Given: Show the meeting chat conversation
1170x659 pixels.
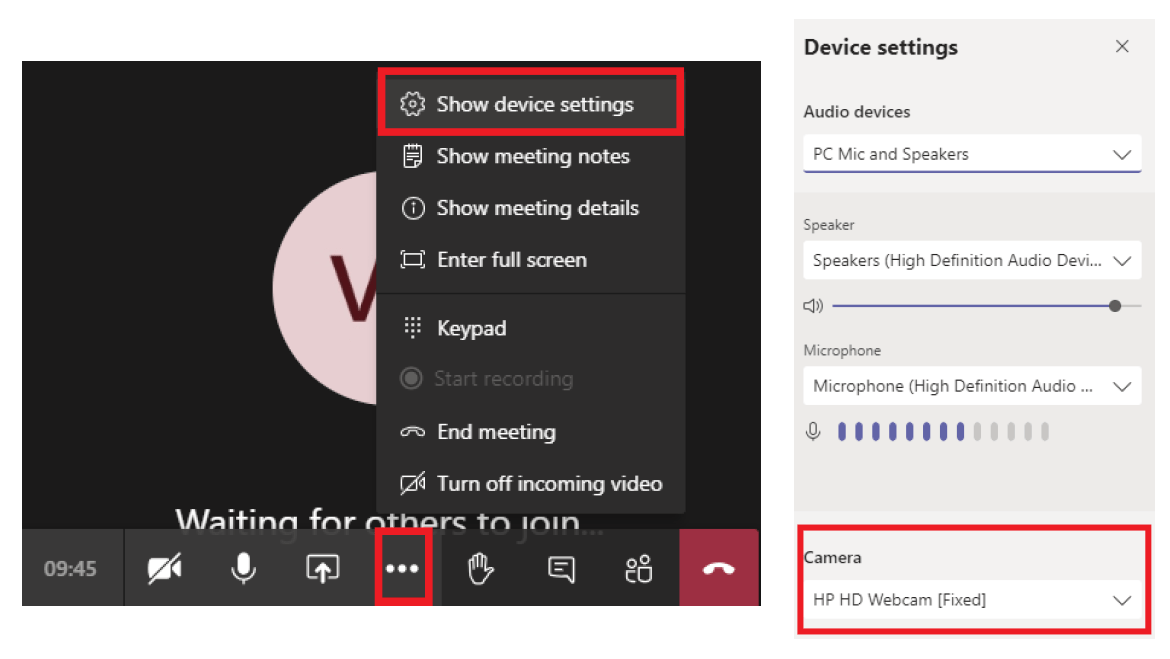Looking at the screenshot, I should 561,569.
